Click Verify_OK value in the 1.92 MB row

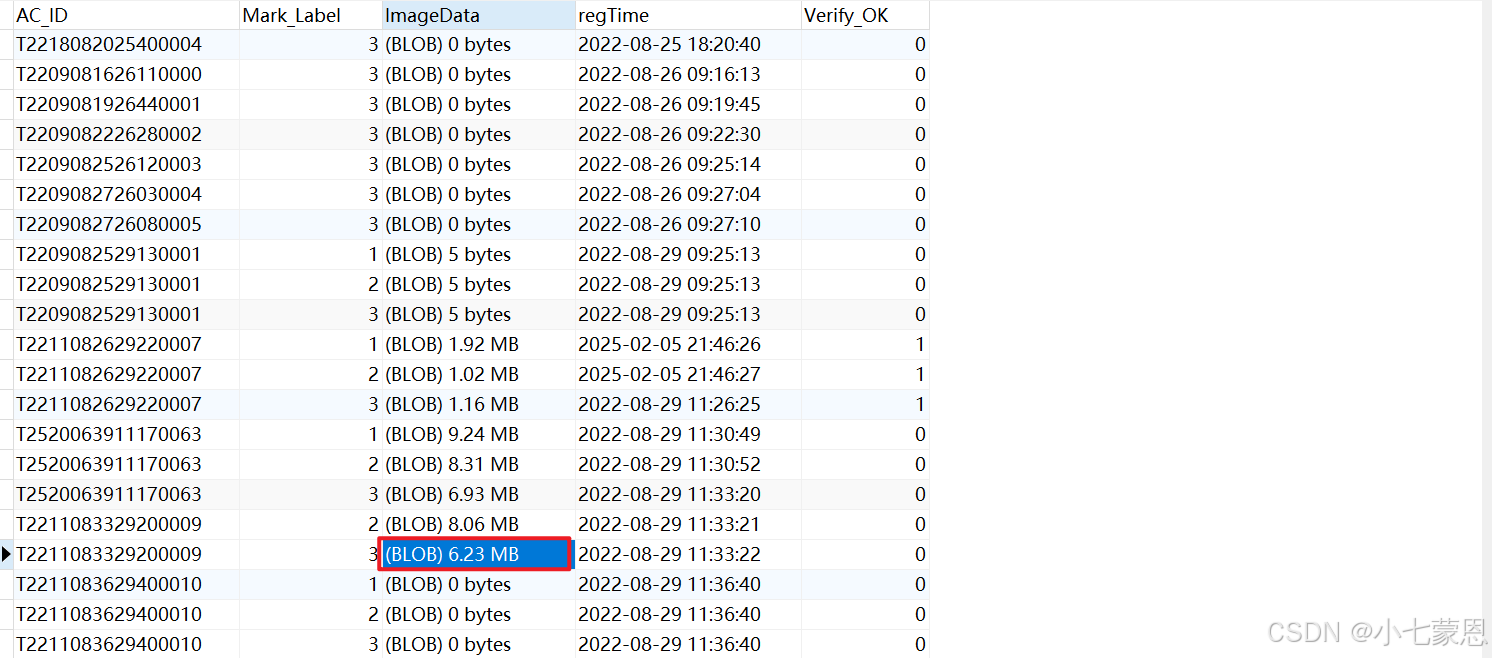[x=865, y=345]
